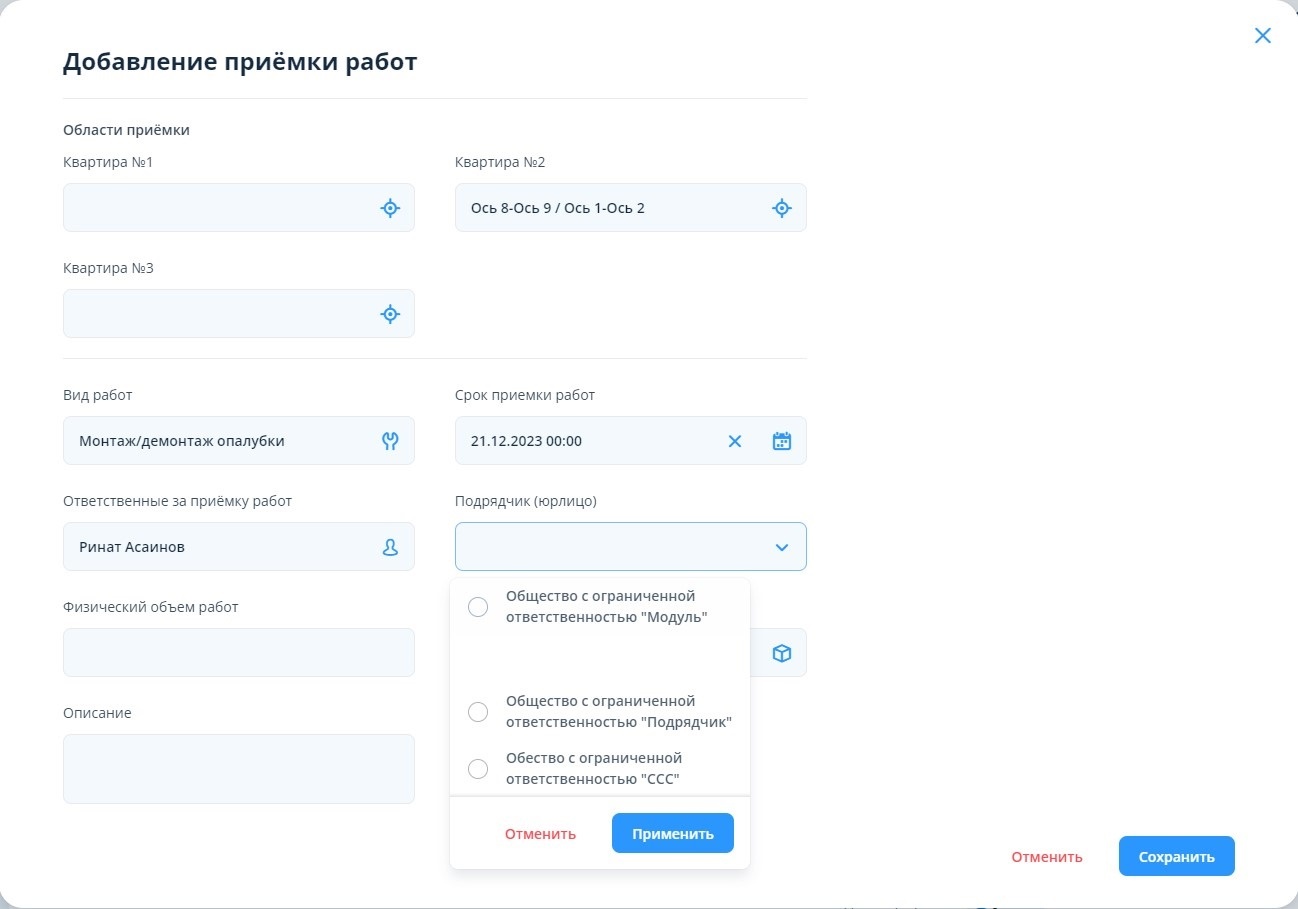Select radio option ООО "Модуль"
Screen dimensions: 1298x909
tap(478, 607)
